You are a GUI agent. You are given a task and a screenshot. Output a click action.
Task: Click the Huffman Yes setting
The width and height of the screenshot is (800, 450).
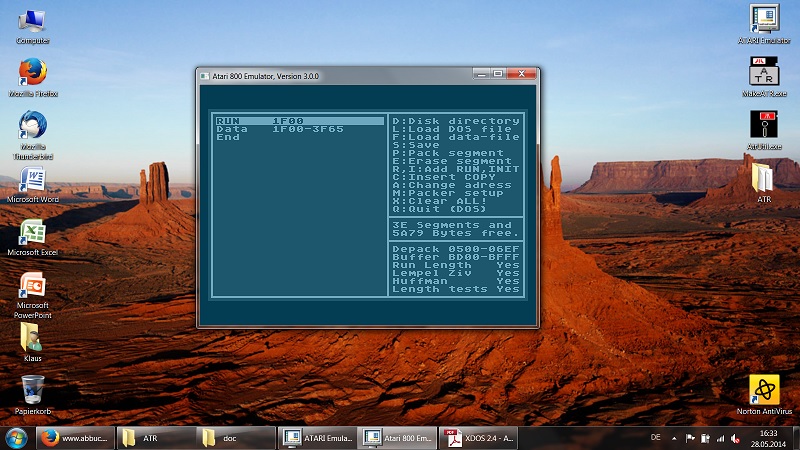(456, 281)
